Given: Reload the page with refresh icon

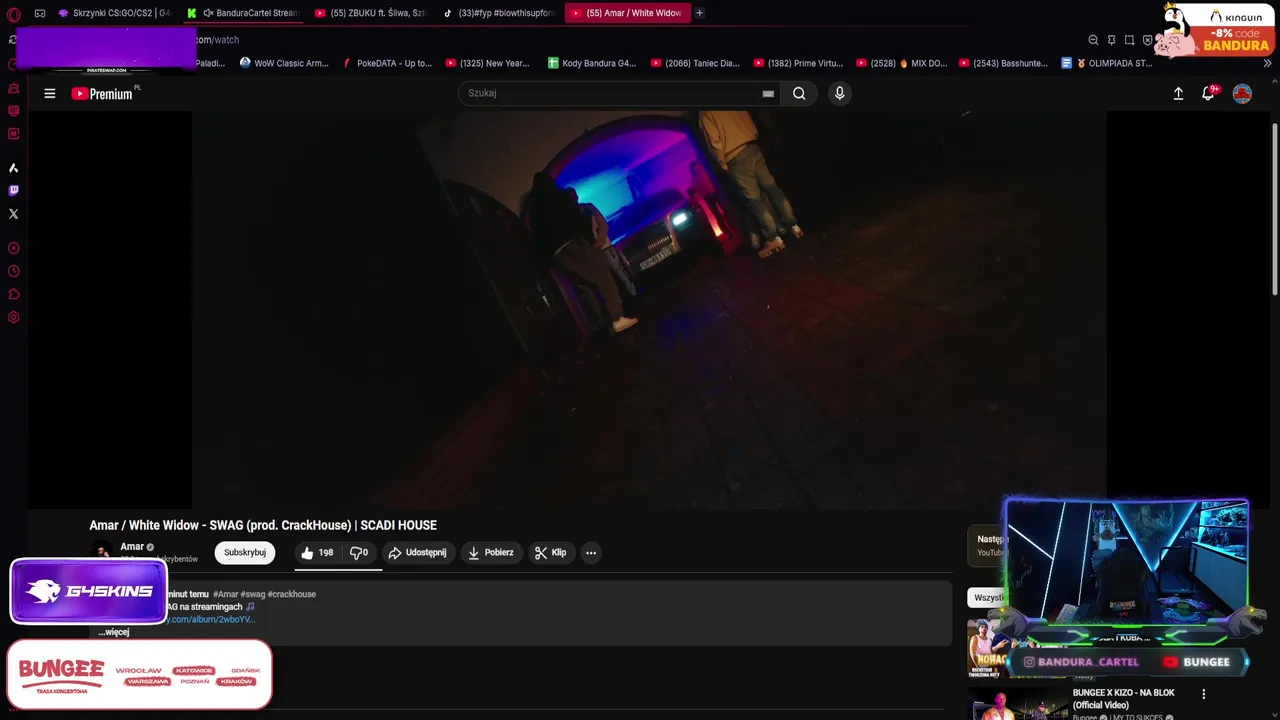Looking at the screenshot, I should coord(12,40).
